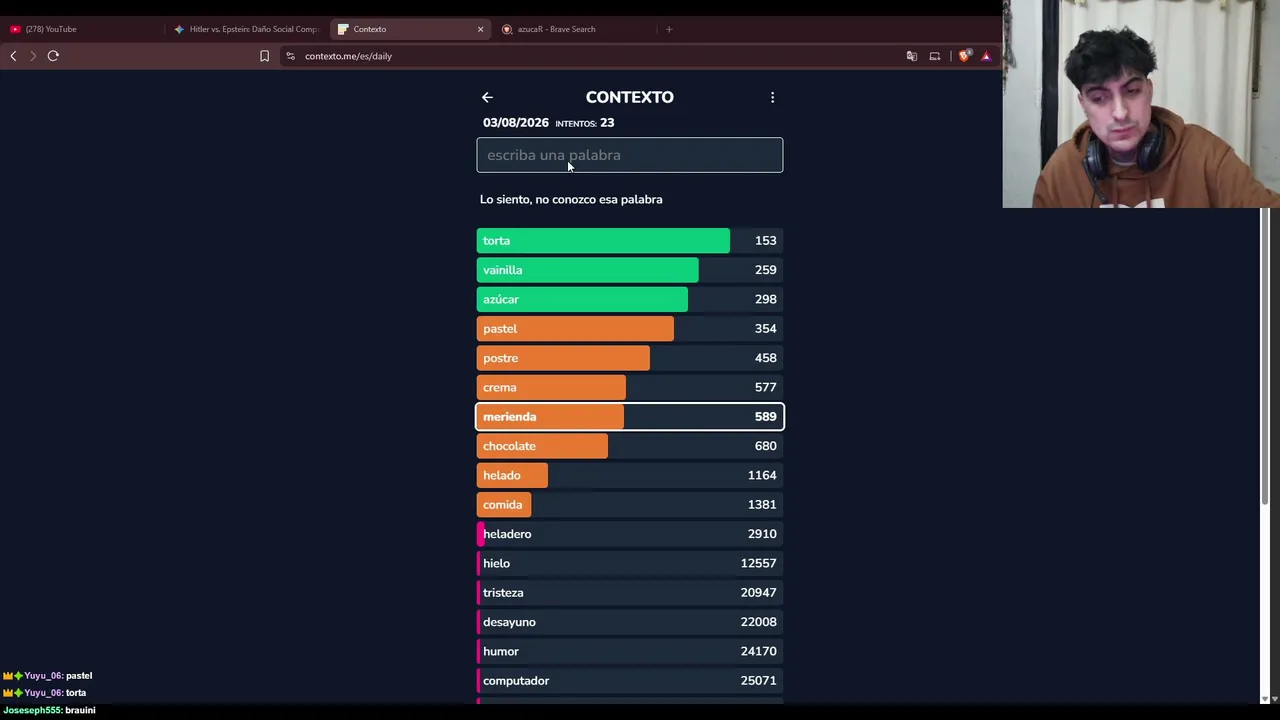Select the 'pastel' guess row
1280x720 pixels.
coord(630,328)
